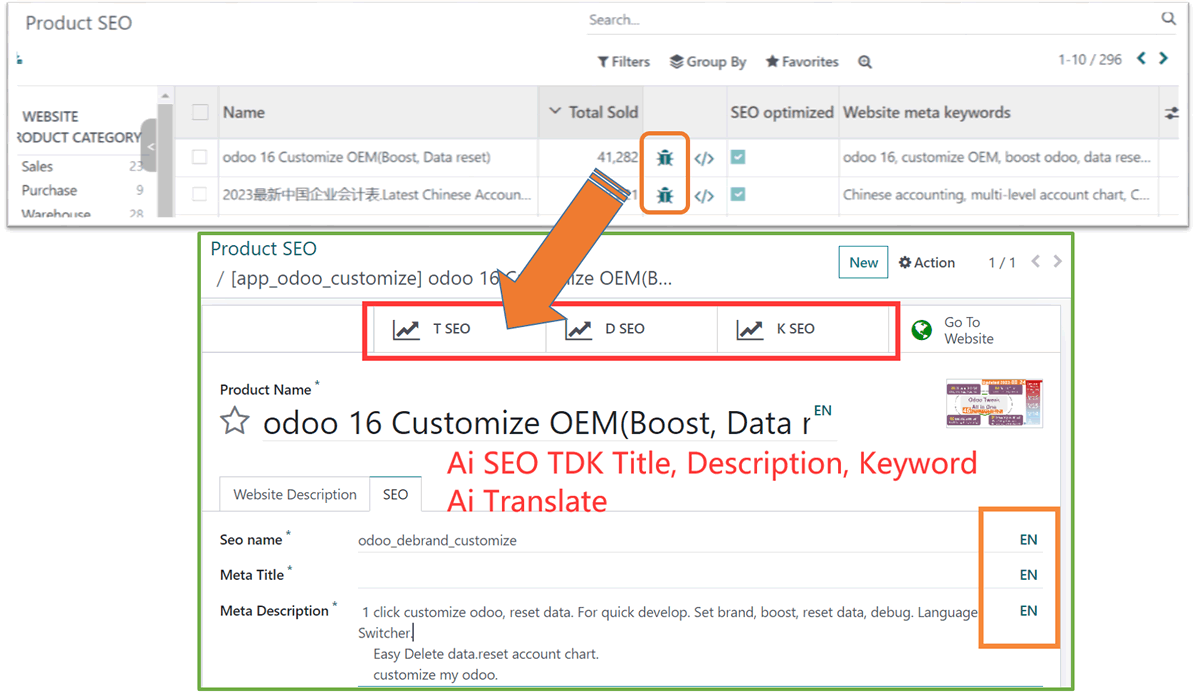Click bug icon in odoo 16 Customize row

[665, 157]
